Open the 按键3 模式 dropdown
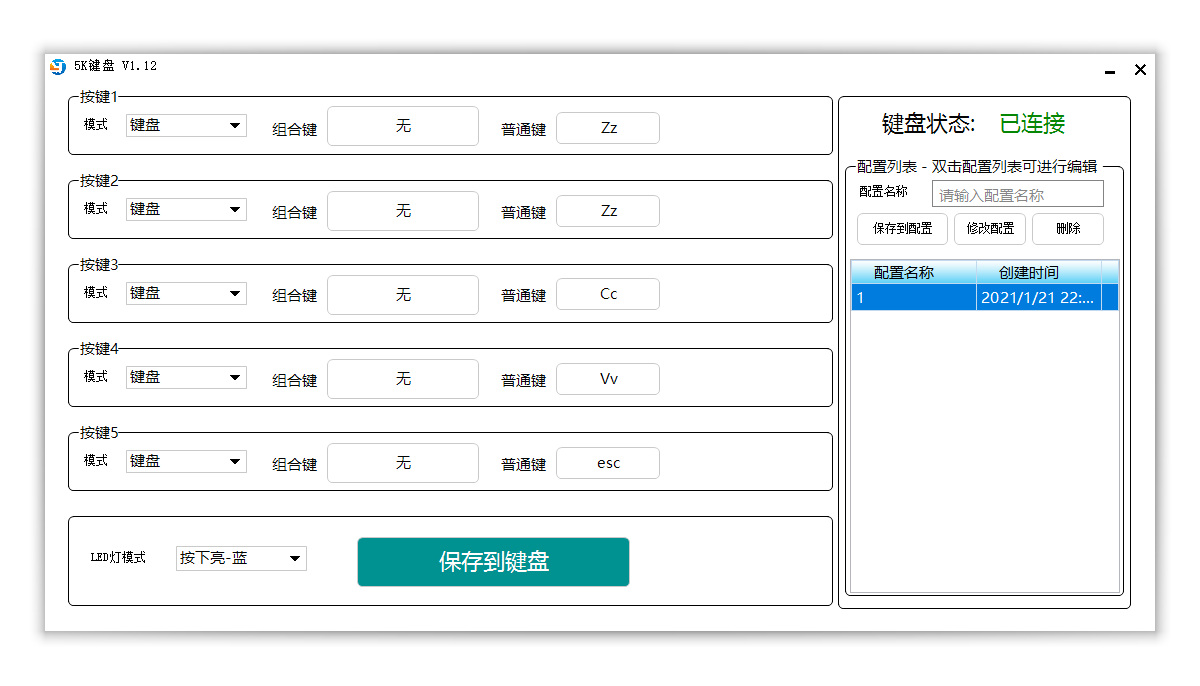The width and height of the screenshot is (1200, 686). pos(185,293)
